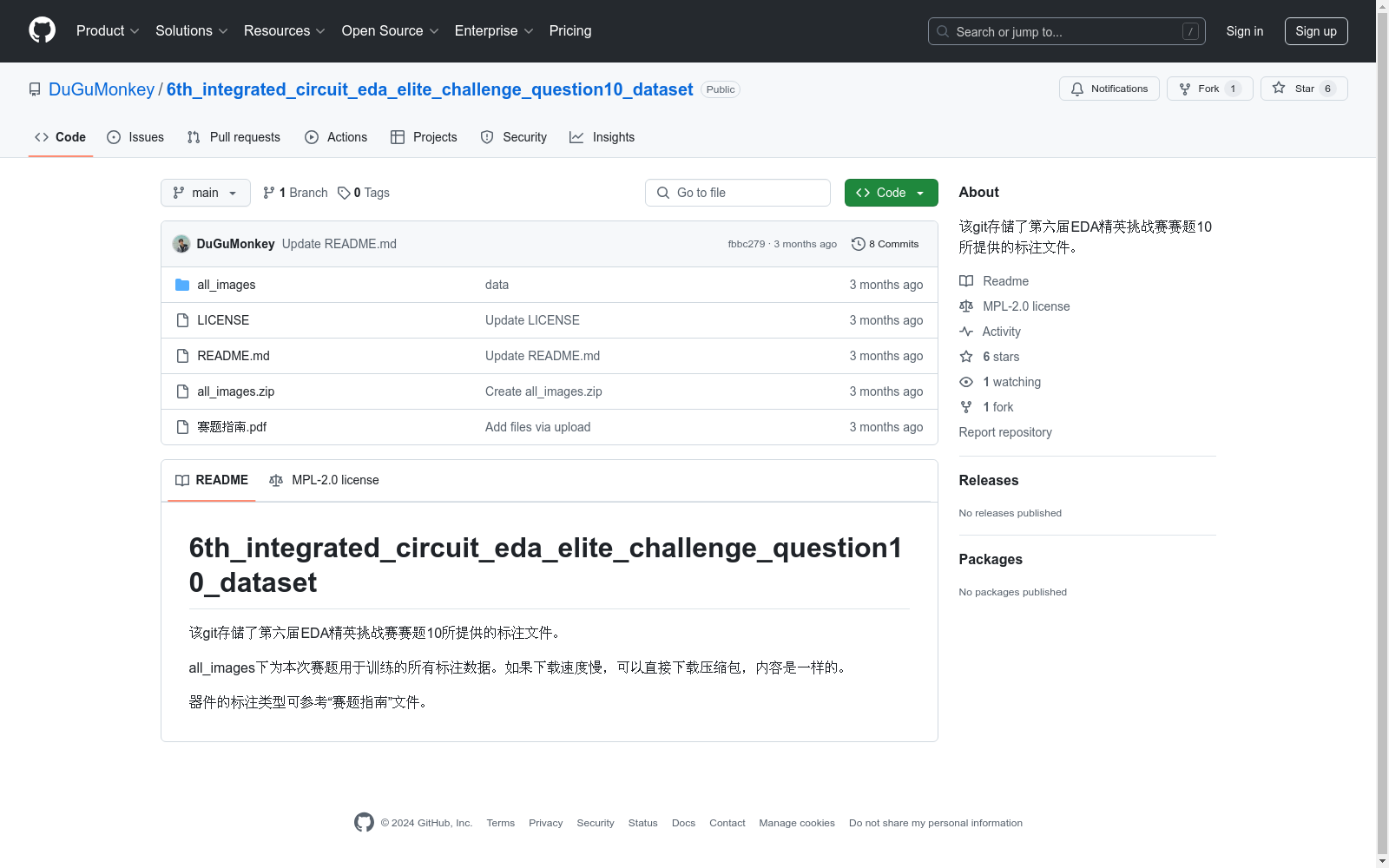Open the 'Add files via upload' commit message
The height and width of the screenshot is (868, 1389).
pos(538,427)
